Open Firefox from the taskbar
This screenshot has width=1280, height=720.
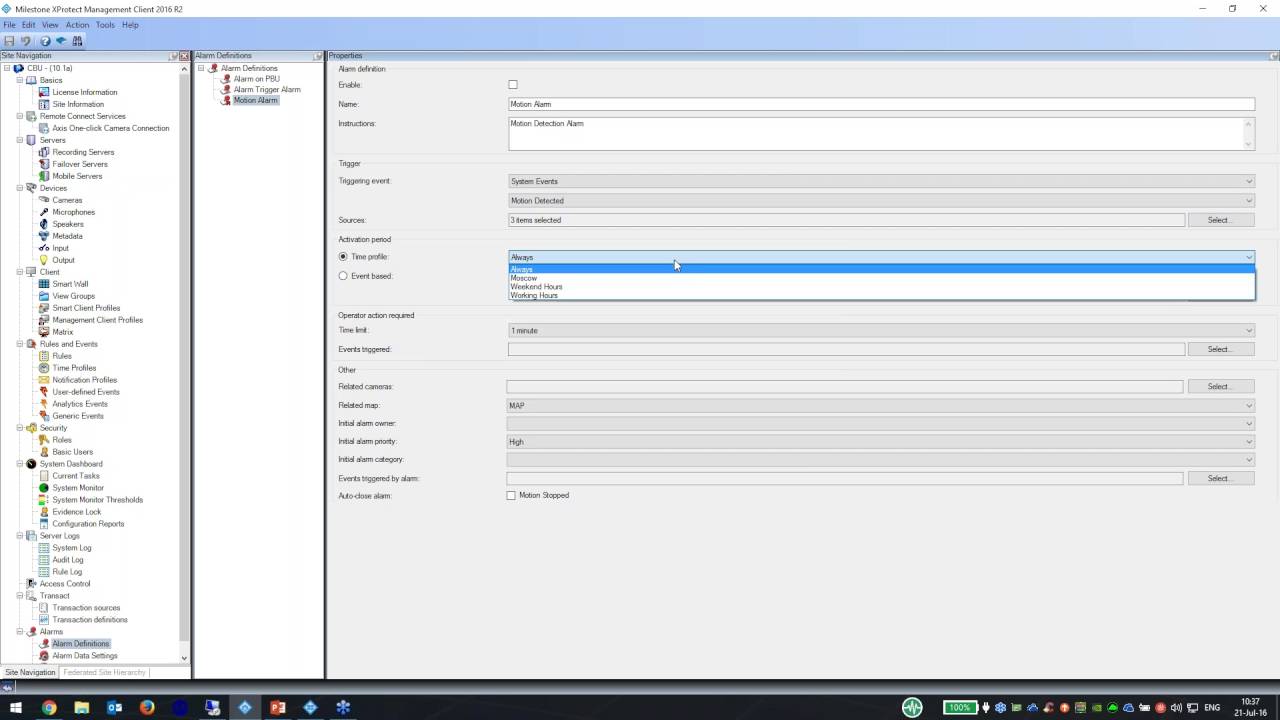[147, 707]
